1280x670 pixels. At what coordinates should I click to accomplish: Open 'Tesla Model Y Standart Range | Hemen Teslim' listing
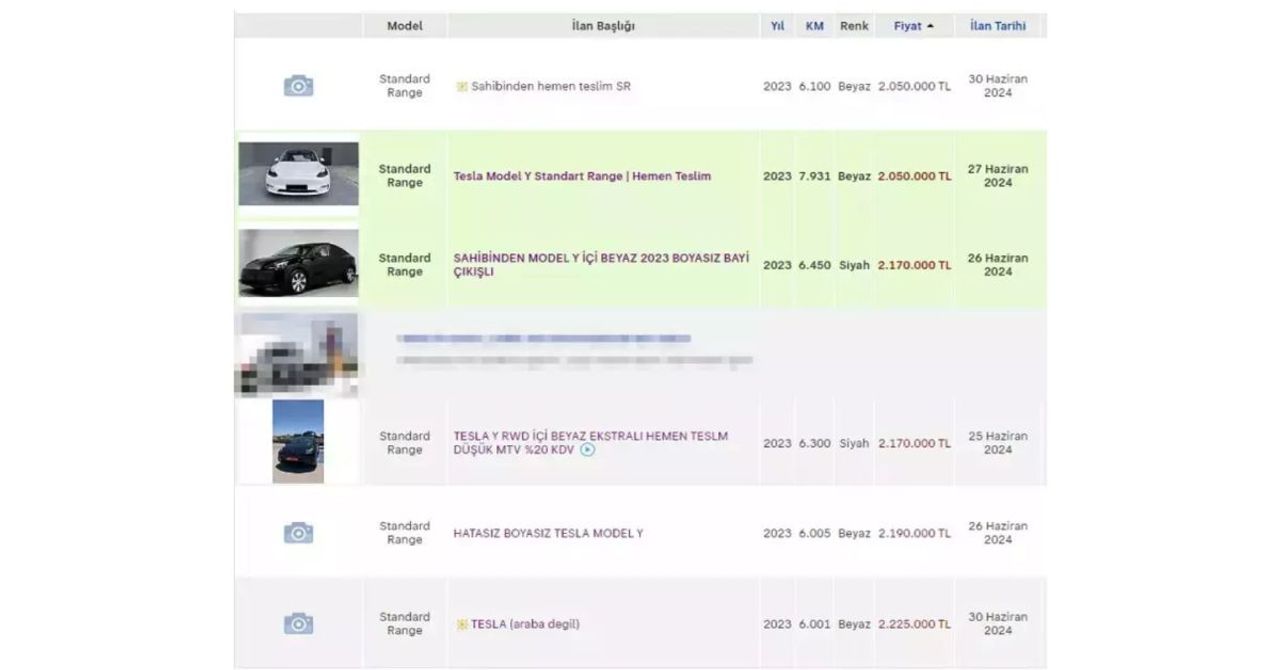click(x=582, y=176)
